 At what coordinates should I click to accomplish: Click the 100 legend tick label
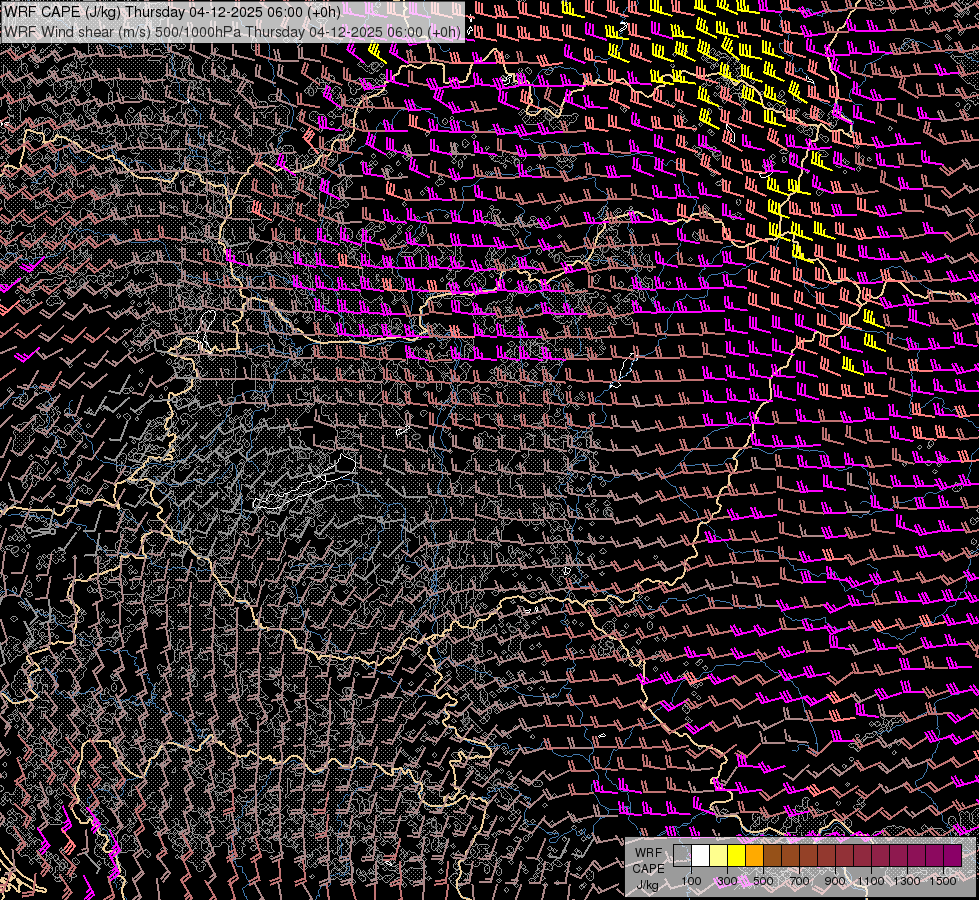pyautogui.click(x=691, y=881)
